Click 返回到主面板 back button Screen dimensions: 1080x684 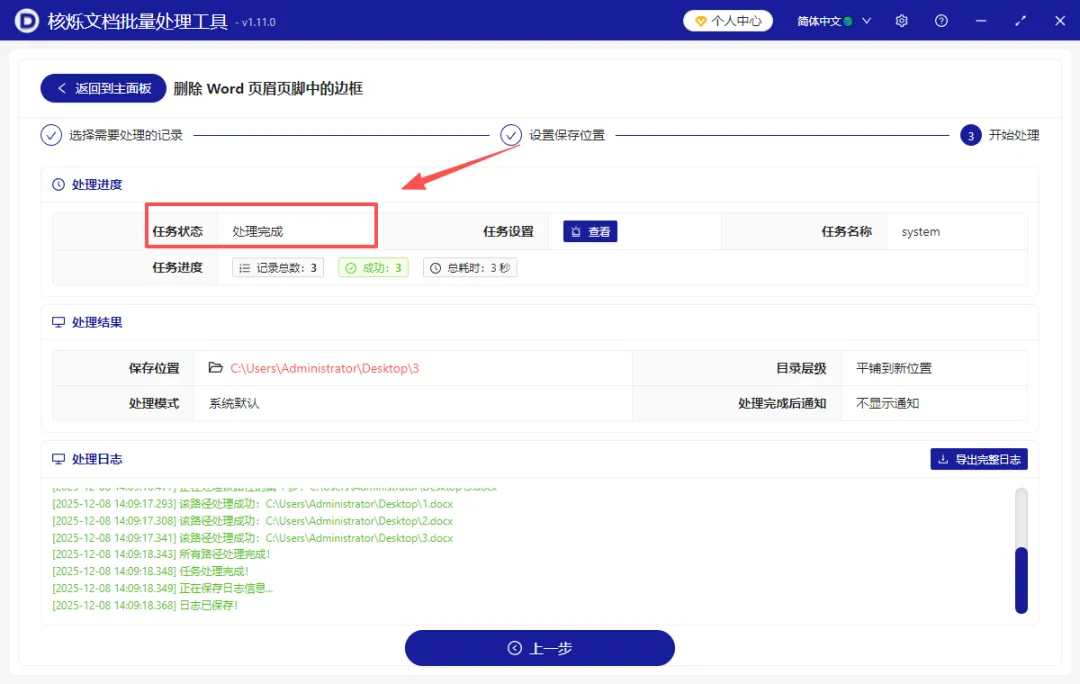tap(103, 88)
